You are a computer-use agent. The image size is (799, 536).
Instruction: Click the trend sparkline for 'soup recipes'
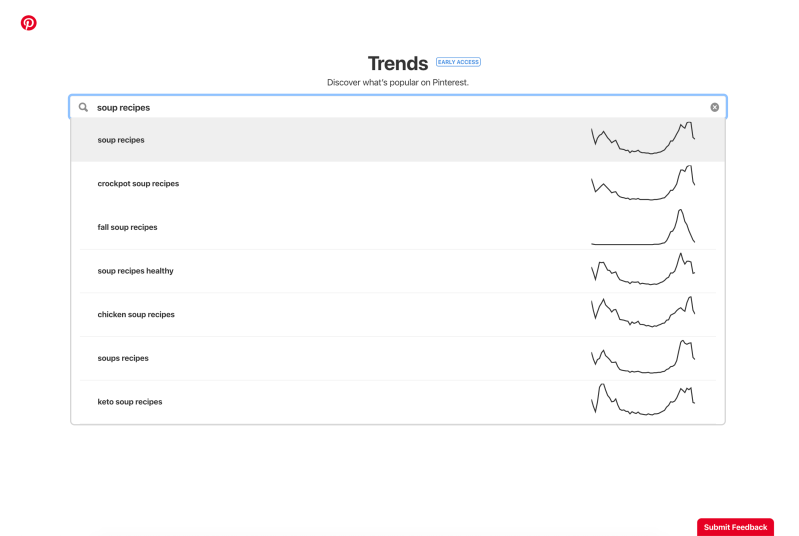pos(643,138)
